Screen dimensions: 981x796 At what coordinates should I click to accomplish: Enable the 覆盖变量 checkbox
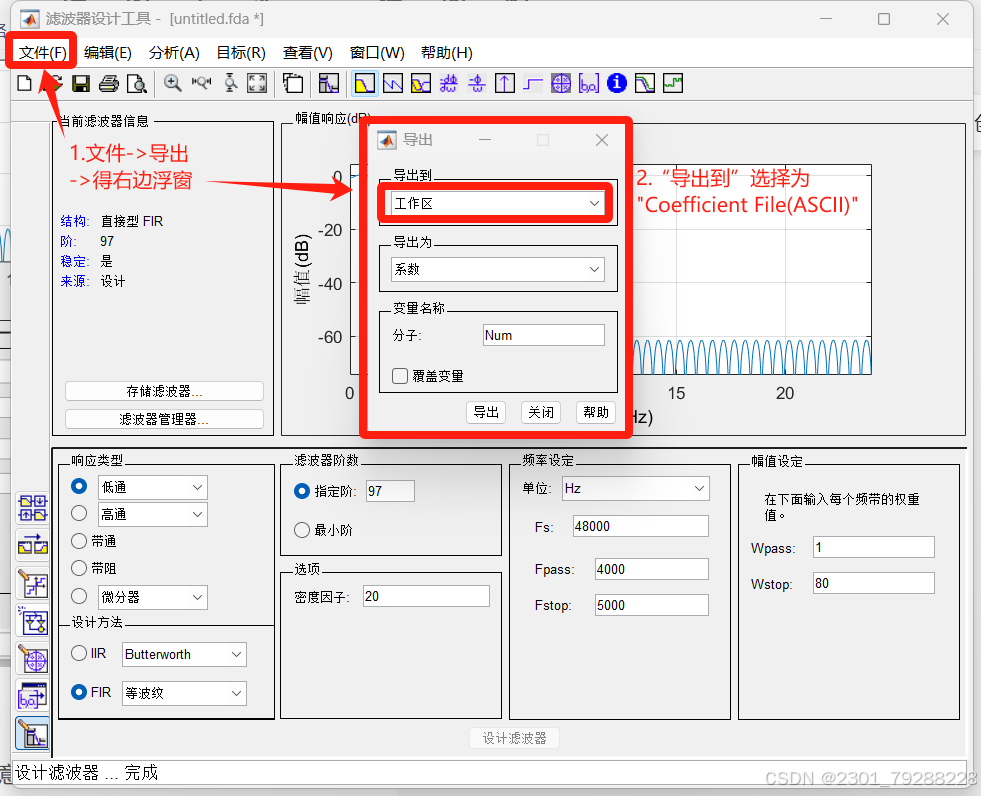[400, 376]
